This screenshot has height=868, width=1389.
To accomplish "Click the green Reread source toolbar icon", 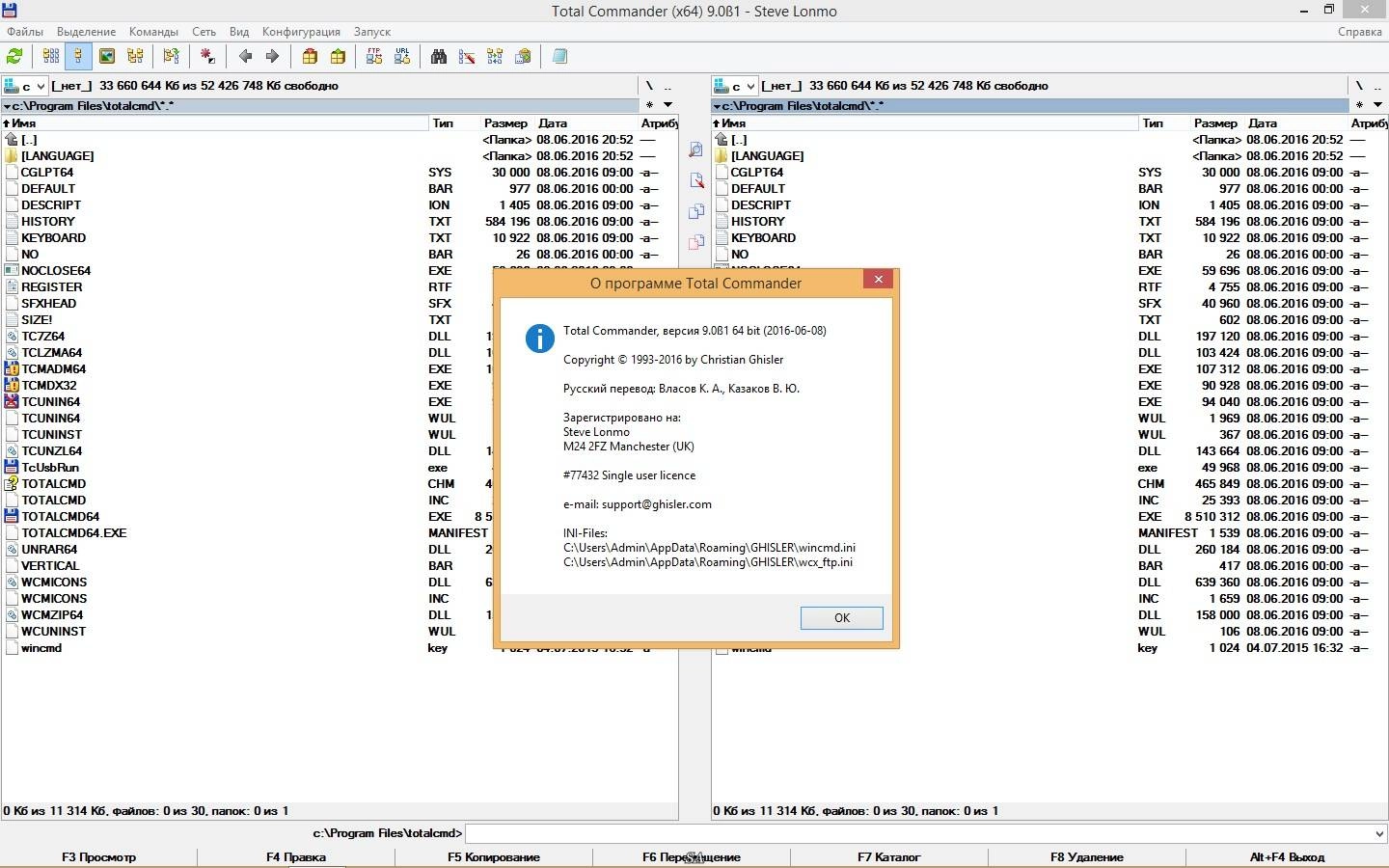I will [14, 56].
